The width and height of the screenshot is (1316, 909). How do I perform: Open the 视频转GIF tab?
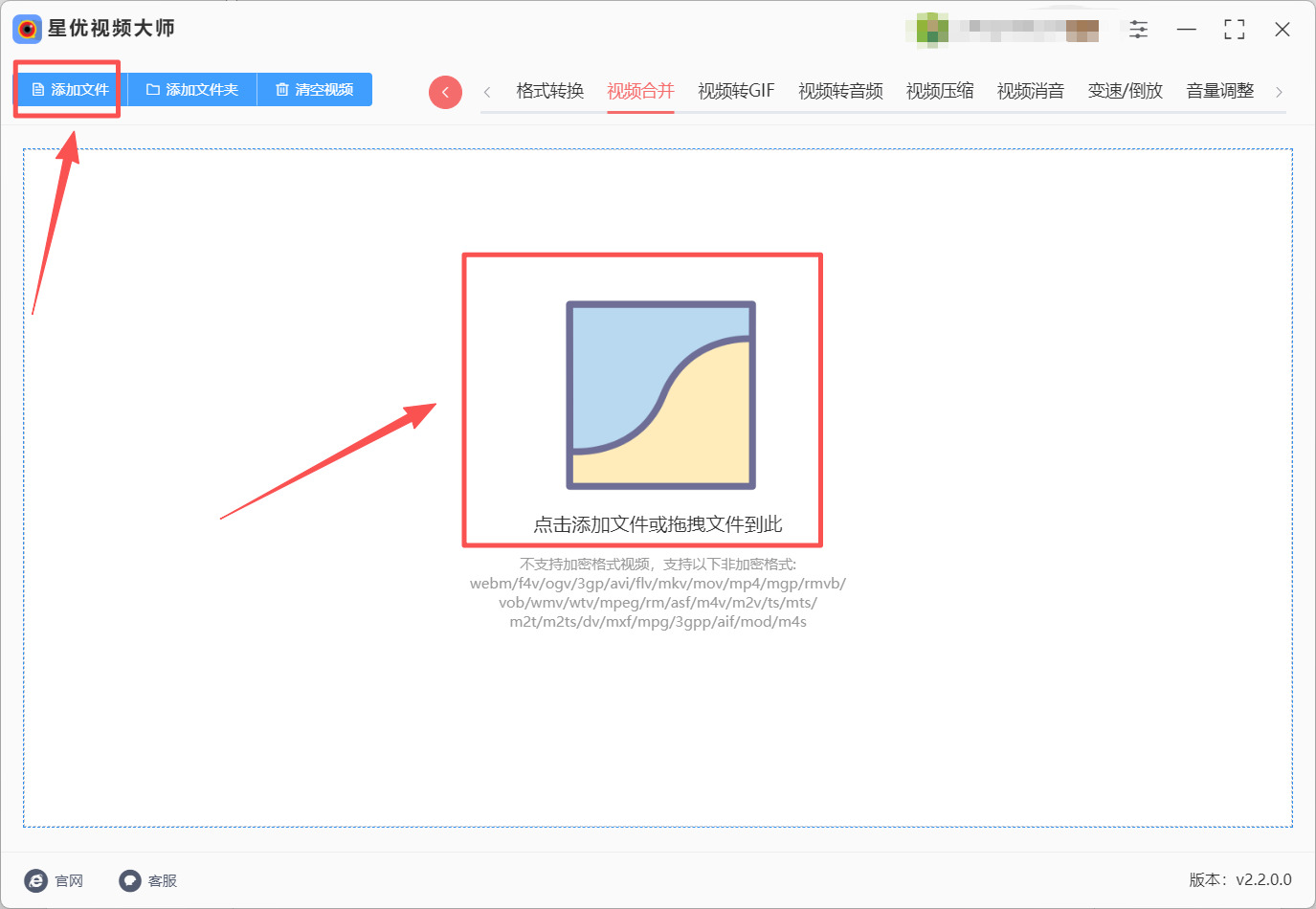point(736,91)
